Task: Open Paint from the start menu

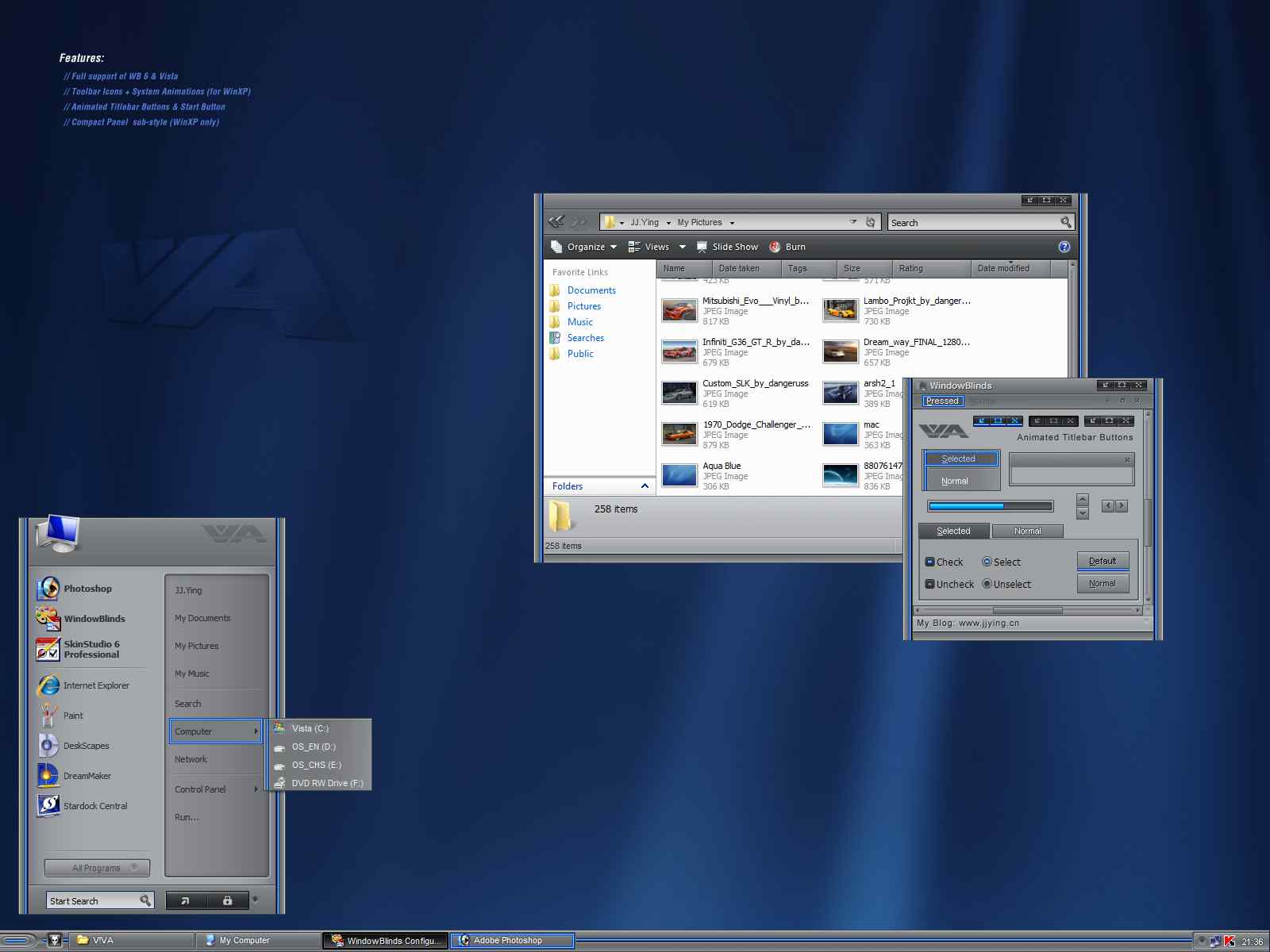Action: coord(60,716)
